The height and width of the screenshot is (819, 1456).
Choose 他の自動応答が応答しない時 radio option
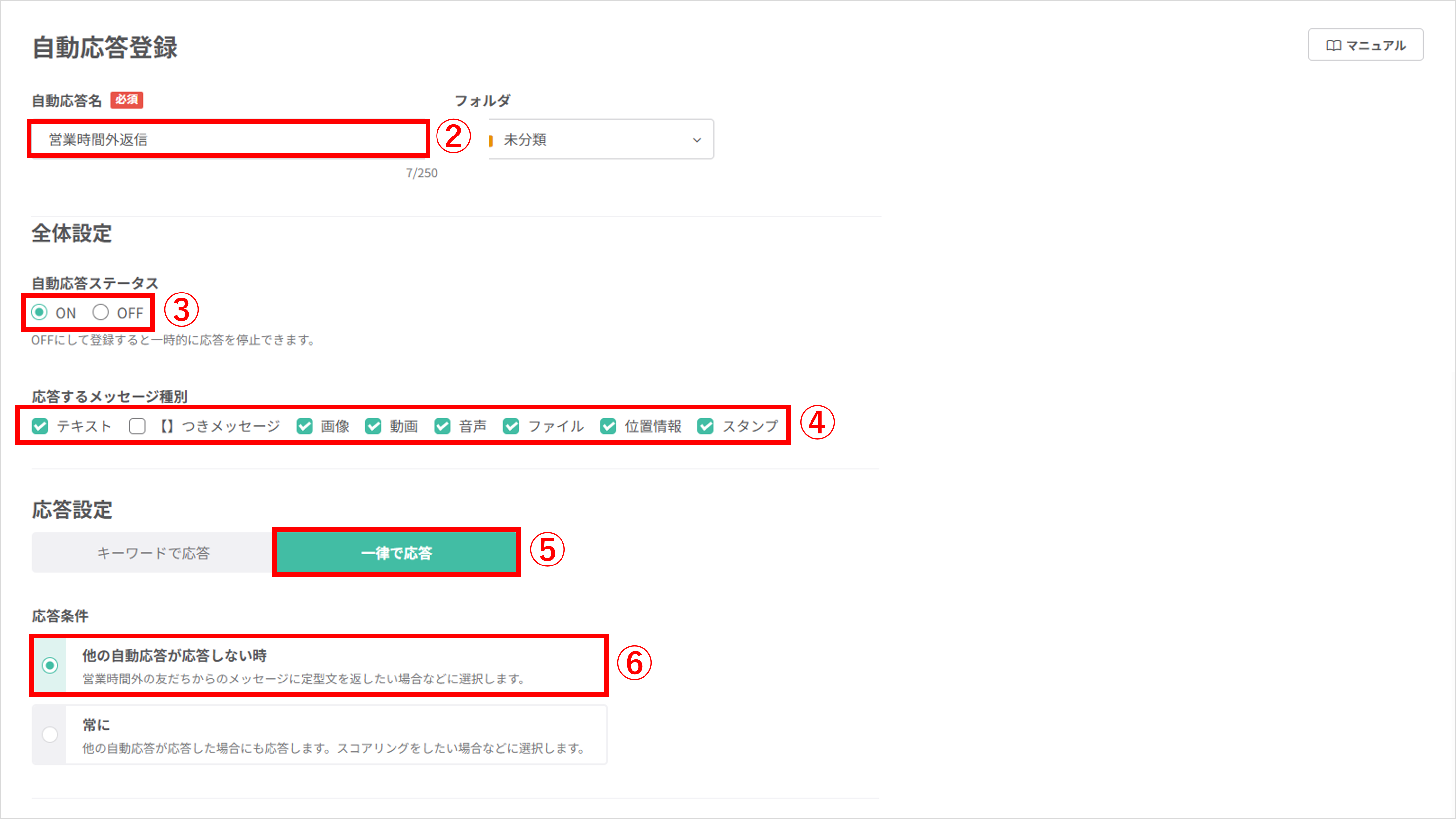tap(50, 665)
